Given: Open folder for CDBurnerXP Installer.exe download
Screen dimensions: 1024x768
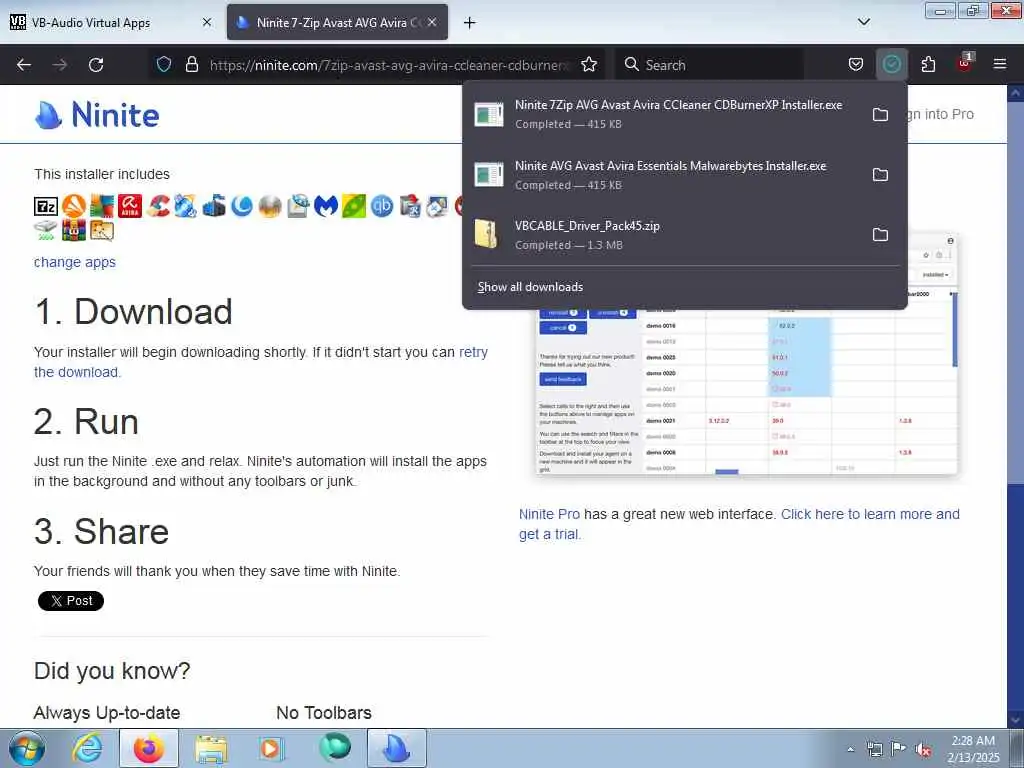Looking at the screenshot, I should [x=880, y=114].
